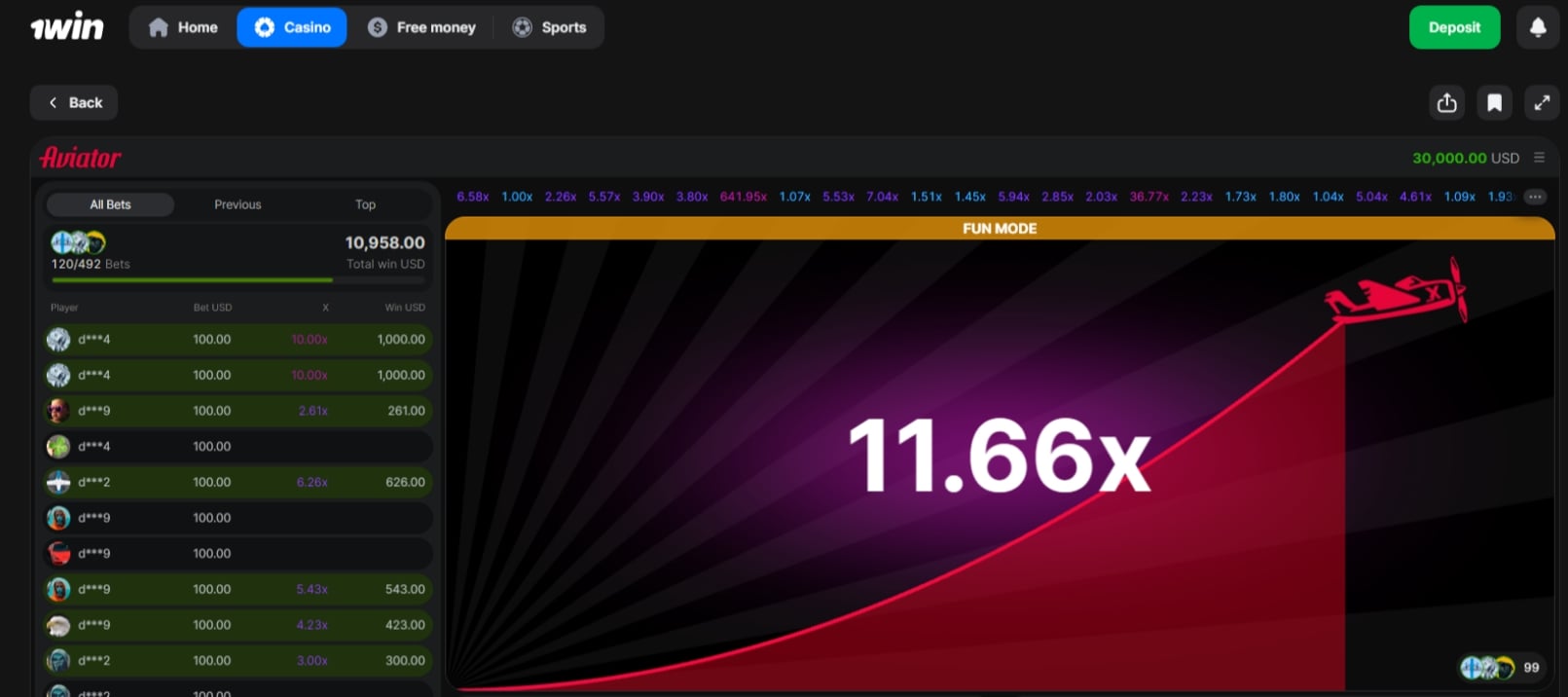Click the red airplane in the game
1568x697 pixels.
tap(1397, 292)
